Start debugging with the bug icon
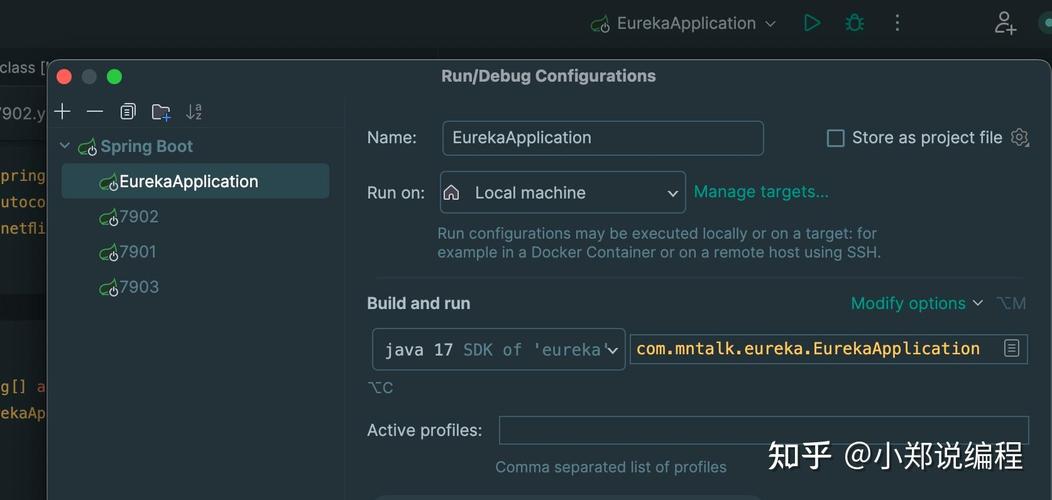This screenshot has height=500, width=1052. click(x=854, y=23)
